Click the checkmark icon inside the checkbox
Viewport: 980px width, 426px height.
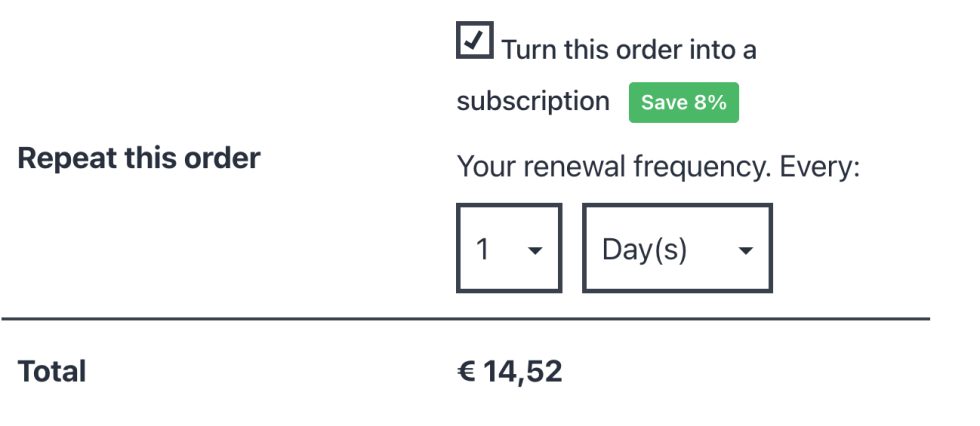[475, 39]
